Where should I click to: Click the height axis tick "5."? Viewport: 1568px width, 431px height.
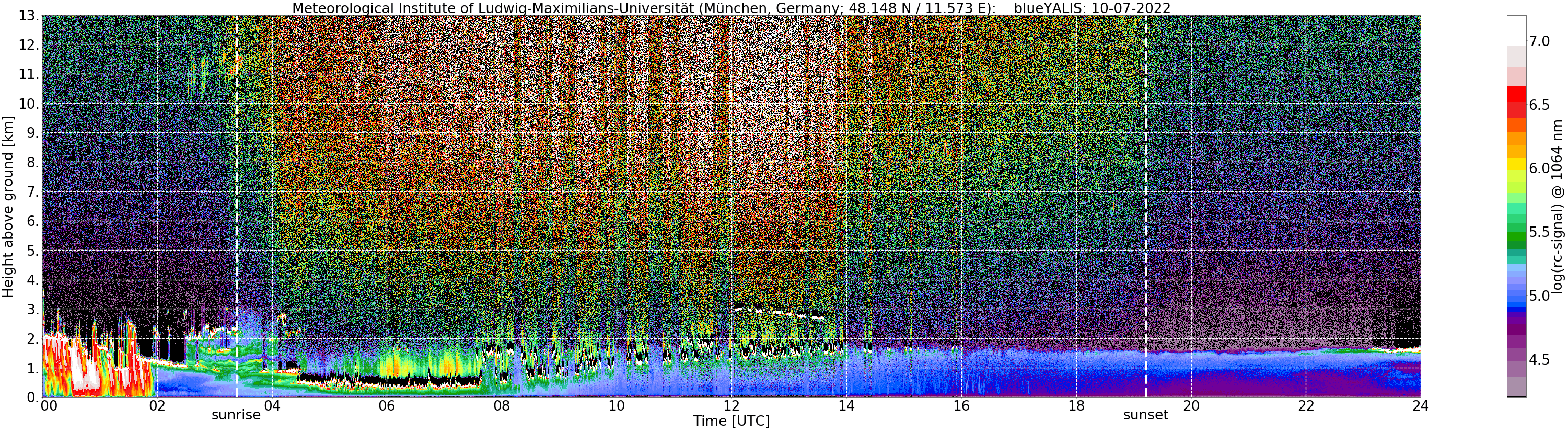tap(33, 251)
